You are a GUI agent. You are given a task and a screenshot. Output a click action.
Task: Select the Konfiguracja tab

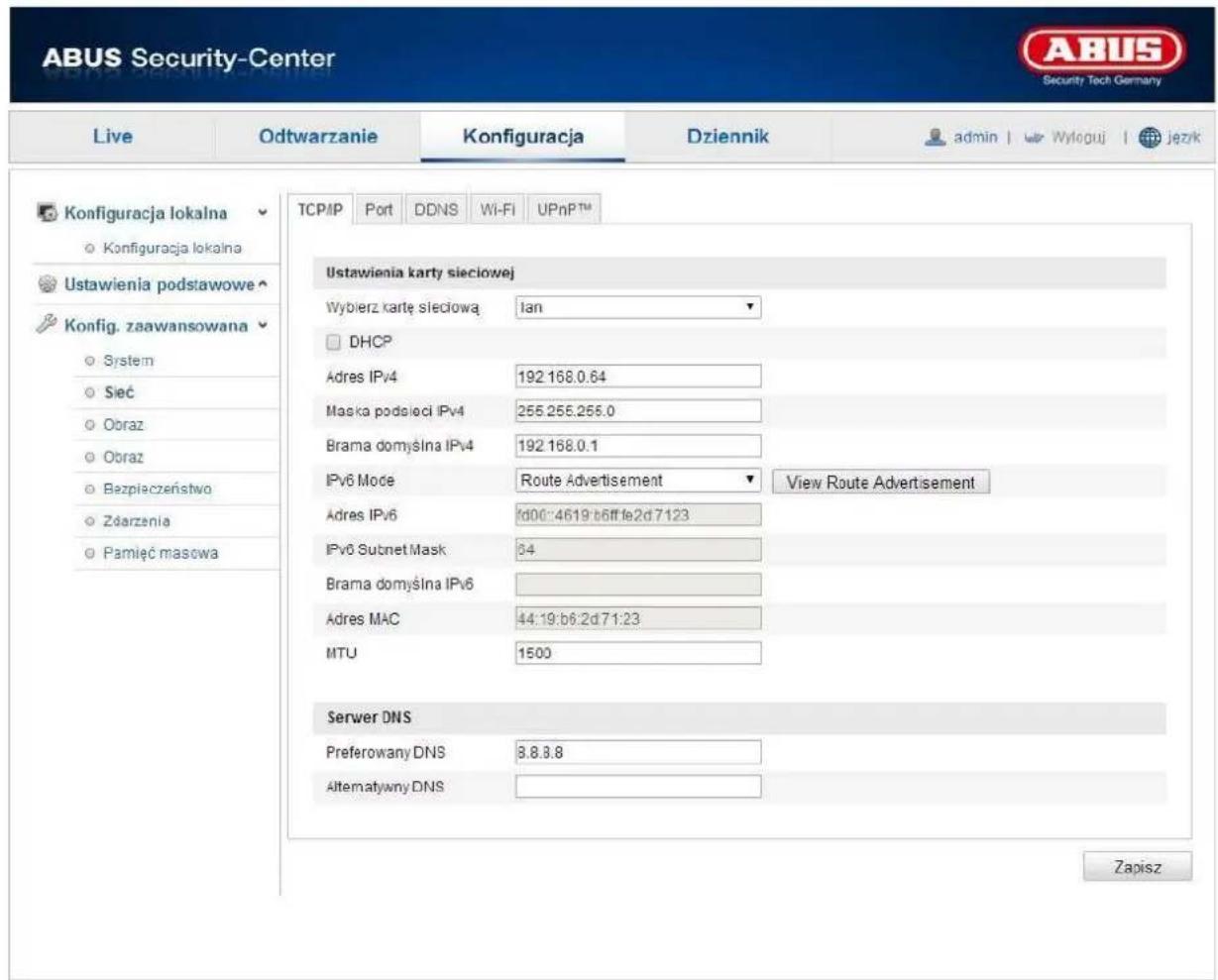coord(523,137)
